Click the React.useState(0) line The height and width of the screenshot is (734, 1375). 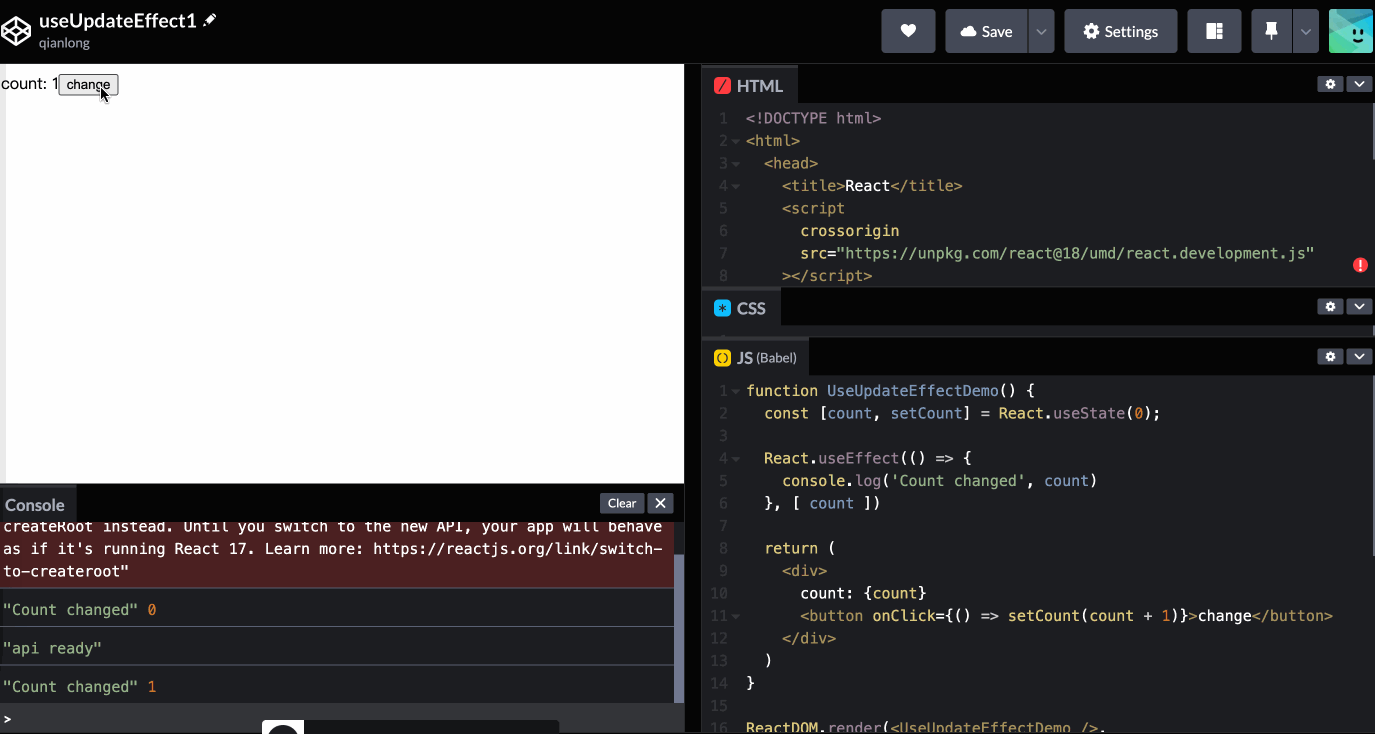(962, 413)
